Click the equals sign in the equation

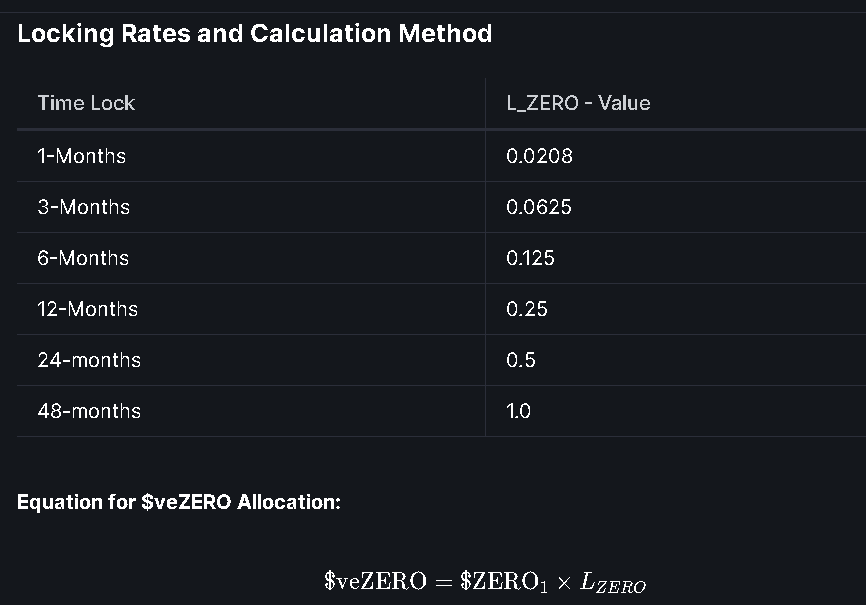pos(443,581)
